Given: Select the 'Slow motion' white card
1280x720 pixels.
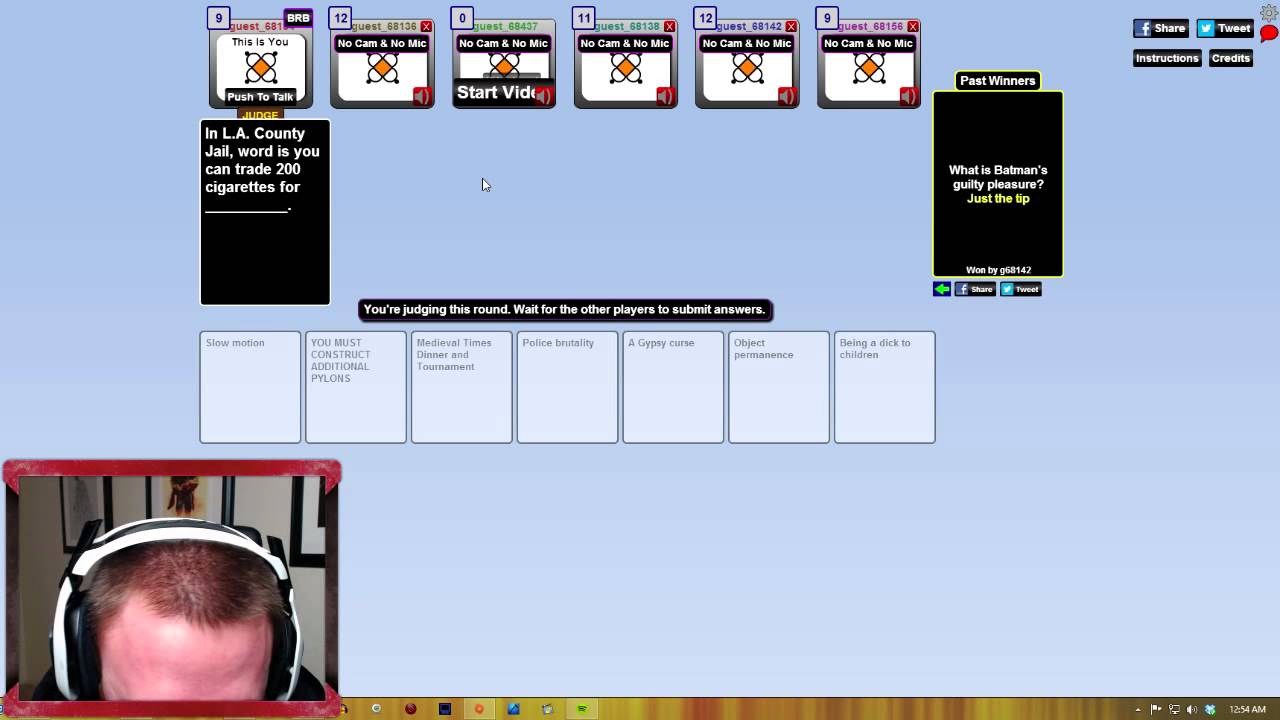Looking at the screenshot, I should point(250,387).
